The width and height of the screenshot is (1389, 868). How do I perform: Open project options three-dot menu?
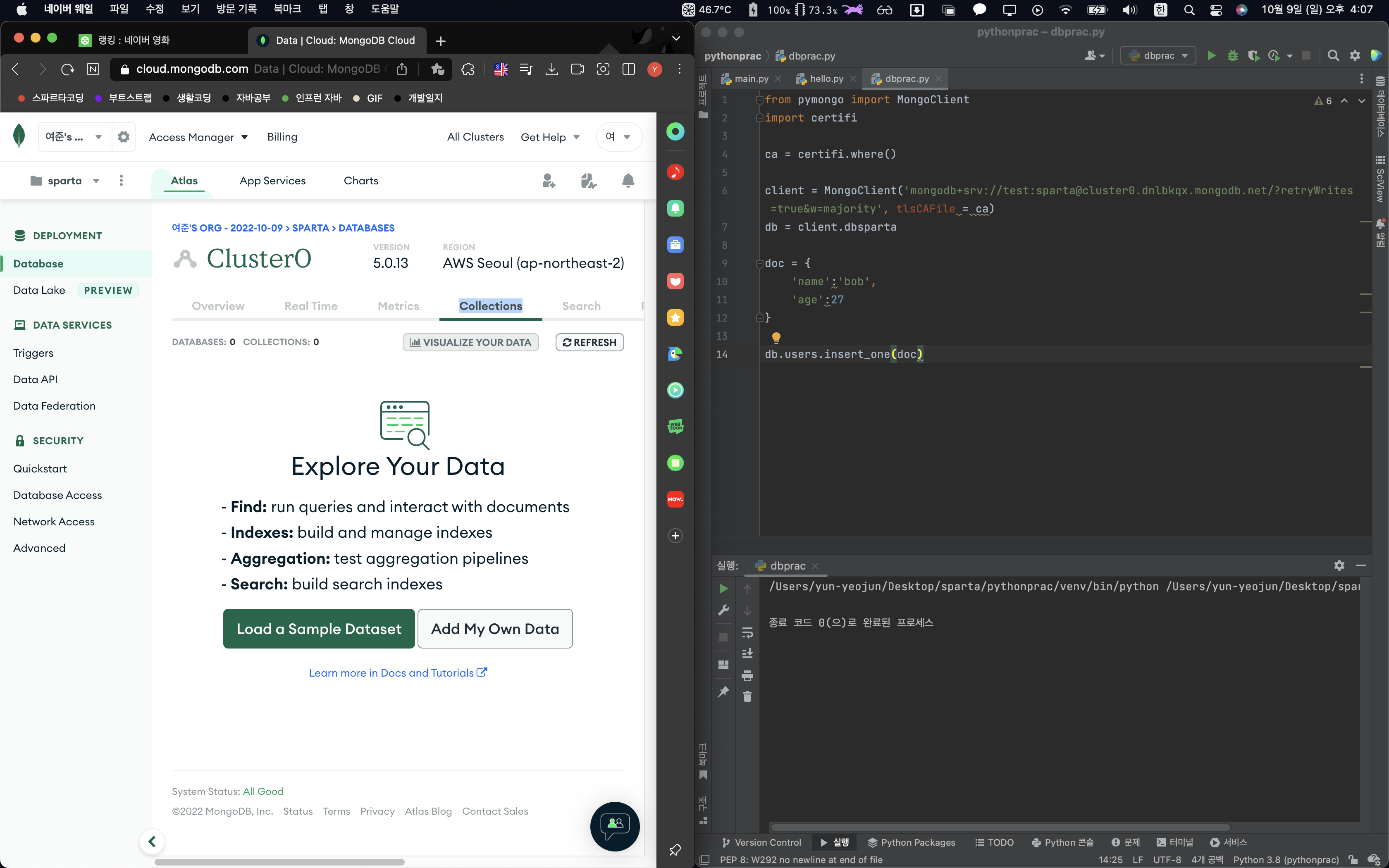tap(121, 181)
